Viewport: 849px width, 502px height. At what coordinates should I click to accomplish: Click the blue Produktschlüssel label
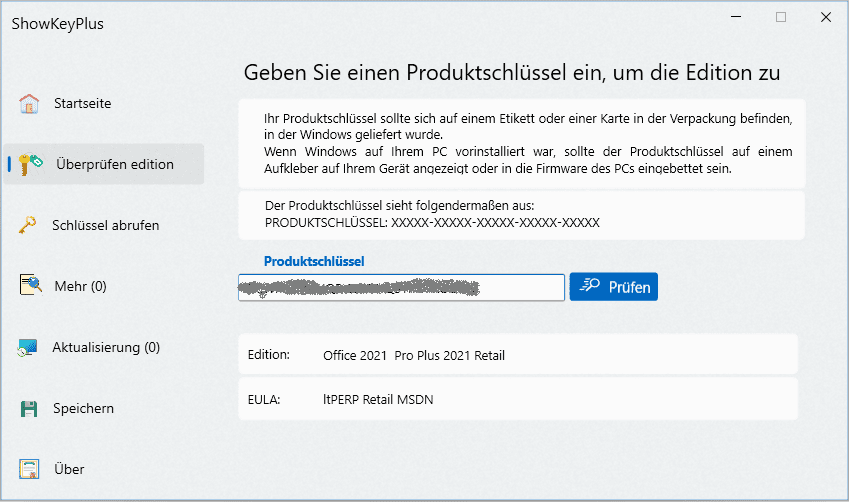point(314,261)
